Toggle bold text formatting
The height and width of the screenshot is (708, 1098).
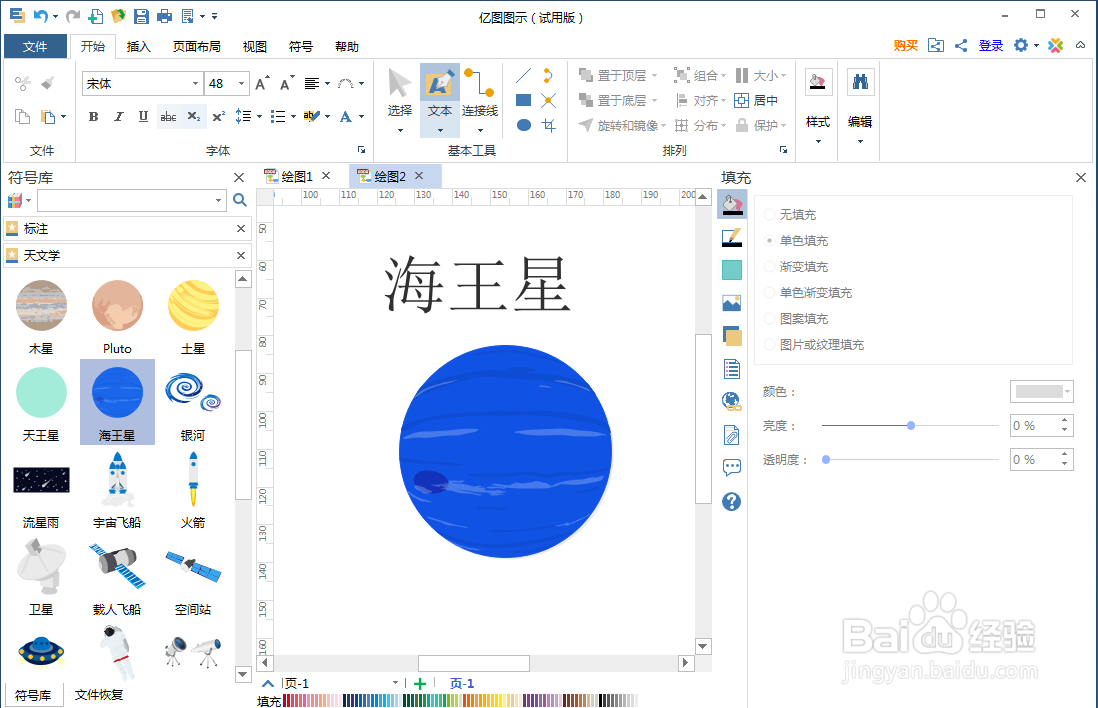[93, 116]
